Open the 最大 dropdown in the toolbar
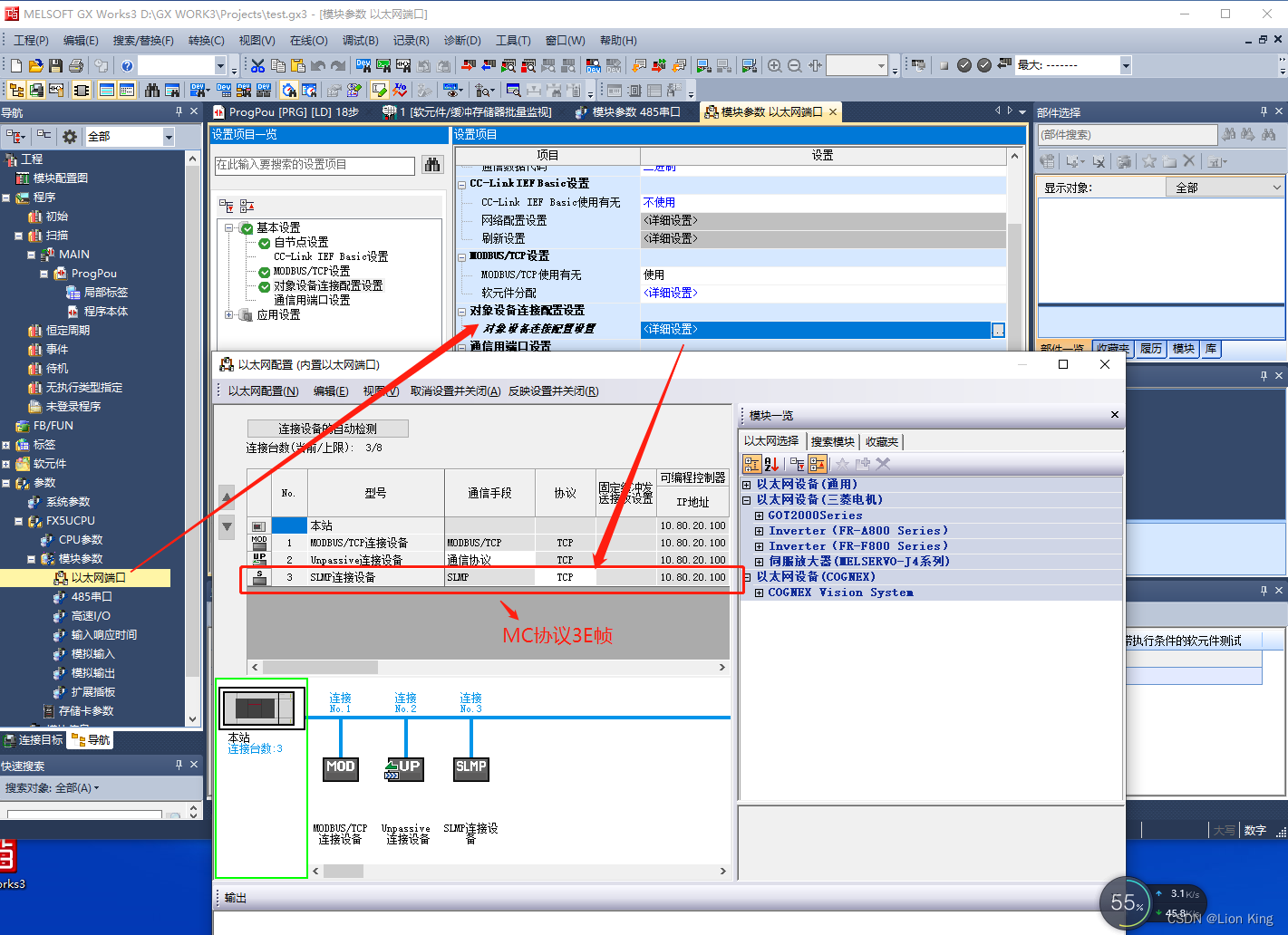The height and width of the screenshot is (935, 1288). (x=1126, y=65)
